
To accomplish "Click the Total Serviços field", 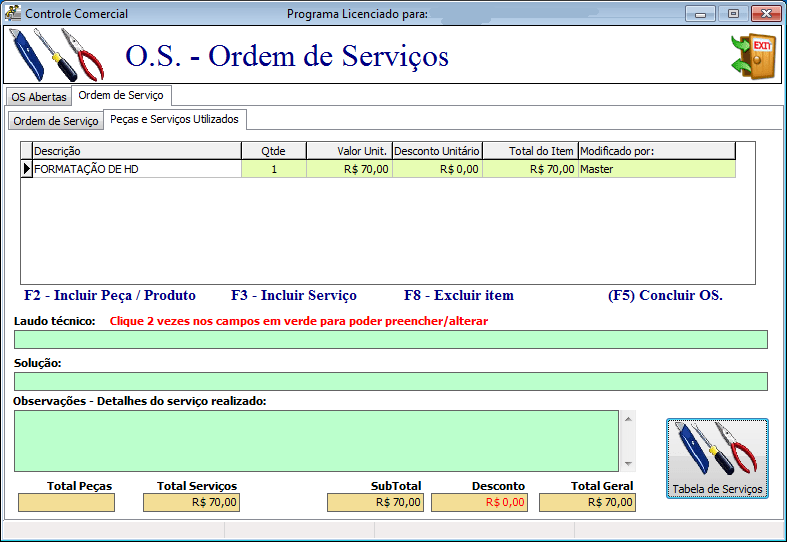I will pos(191,502).
